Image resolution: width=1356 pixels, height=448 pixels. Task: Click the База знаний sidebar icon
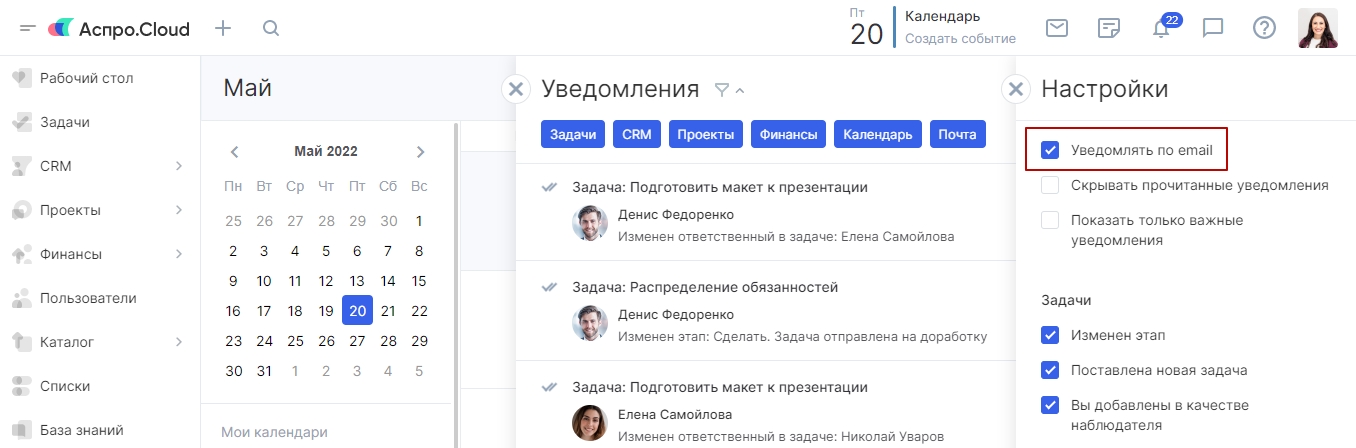coord(22,430)
